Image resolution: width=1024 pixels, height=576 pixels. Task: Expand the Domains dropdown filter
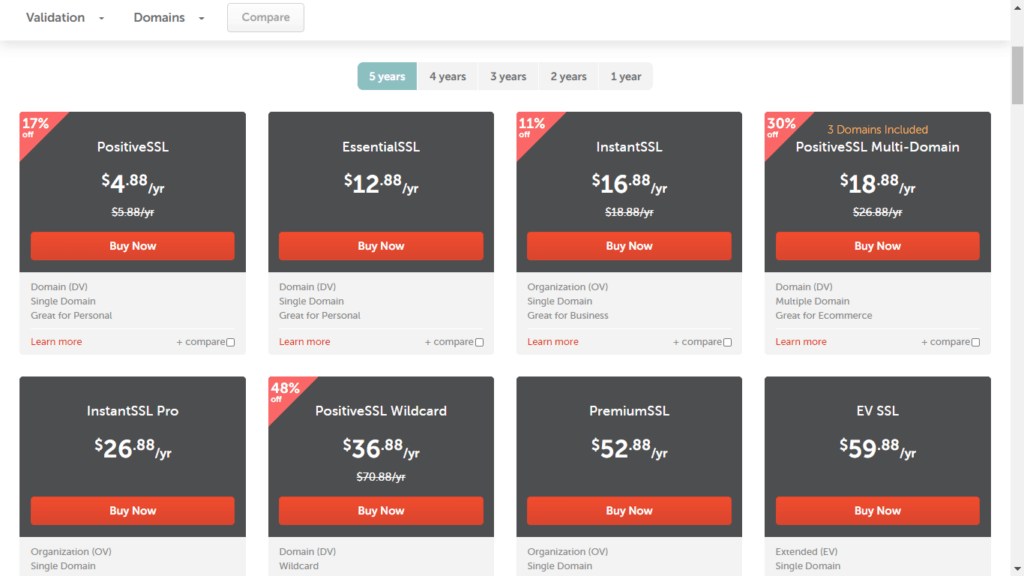169,18
